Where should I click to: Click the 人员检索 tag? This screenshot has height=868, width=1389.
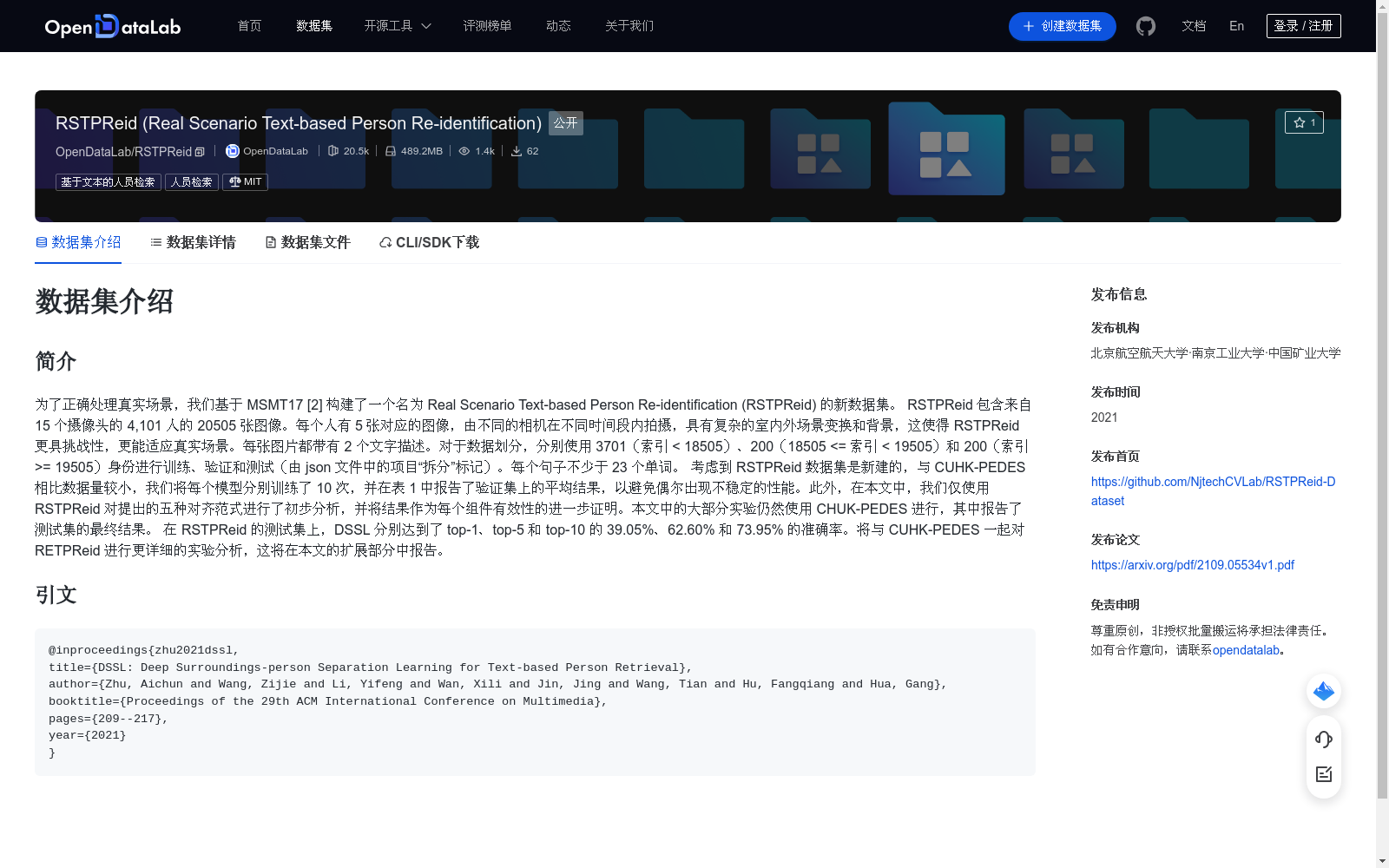pyautogui.click(x=192, y=182)
